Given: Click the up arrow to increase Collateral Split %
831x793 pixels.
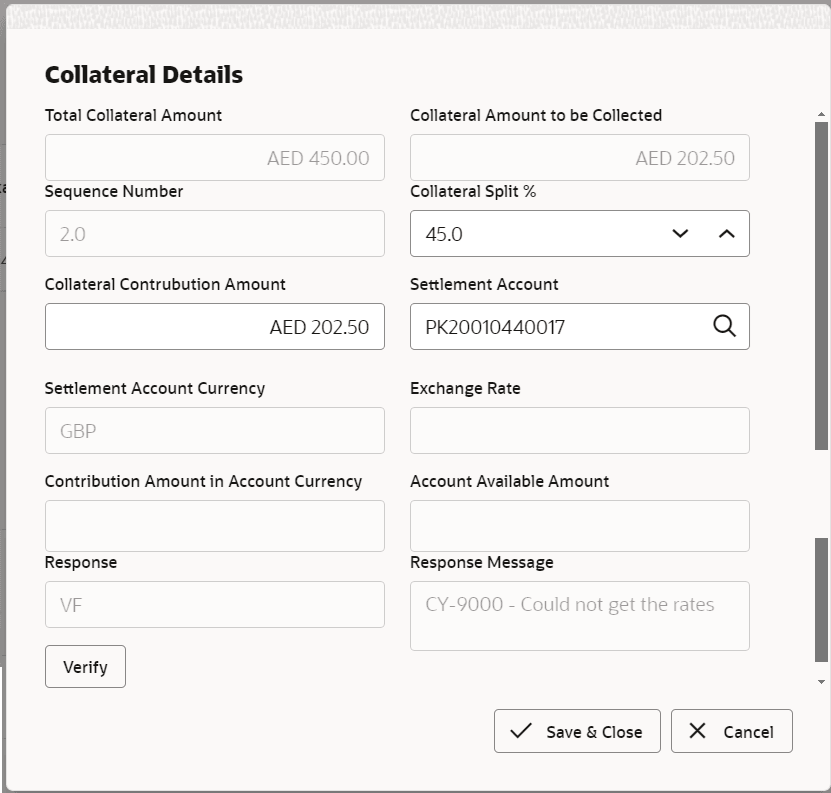Looking at the screenshot, I should click(x=727, y=233).
